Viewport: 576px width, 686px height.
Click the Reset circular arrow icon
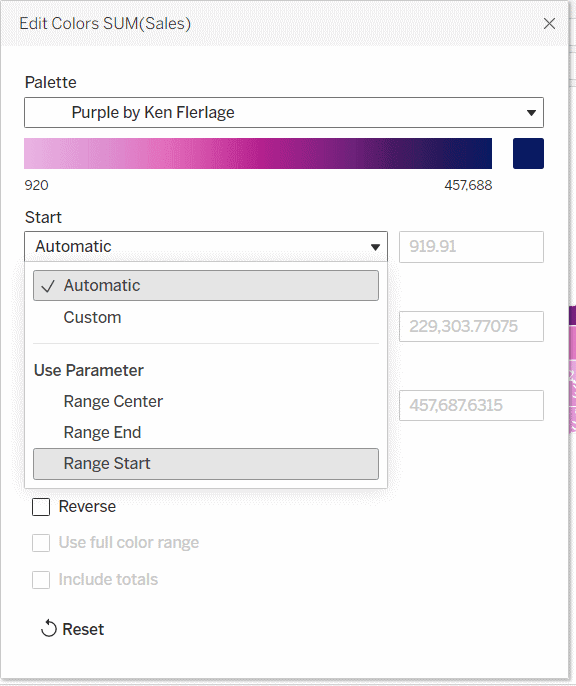(49, 629)
